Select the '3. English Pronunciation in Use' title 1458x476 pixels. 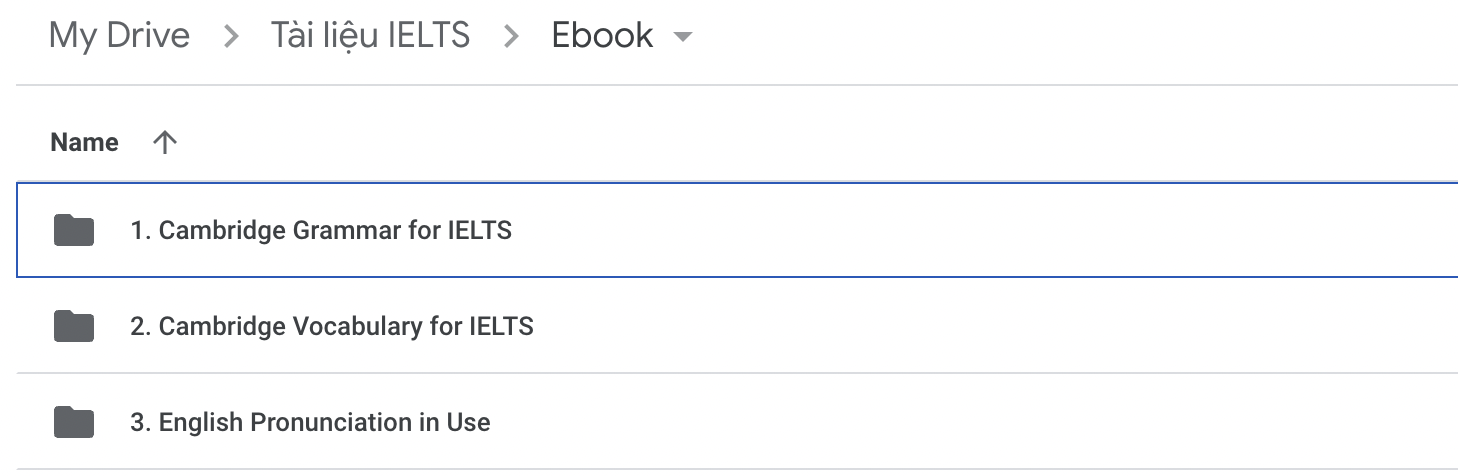(310, 422)
